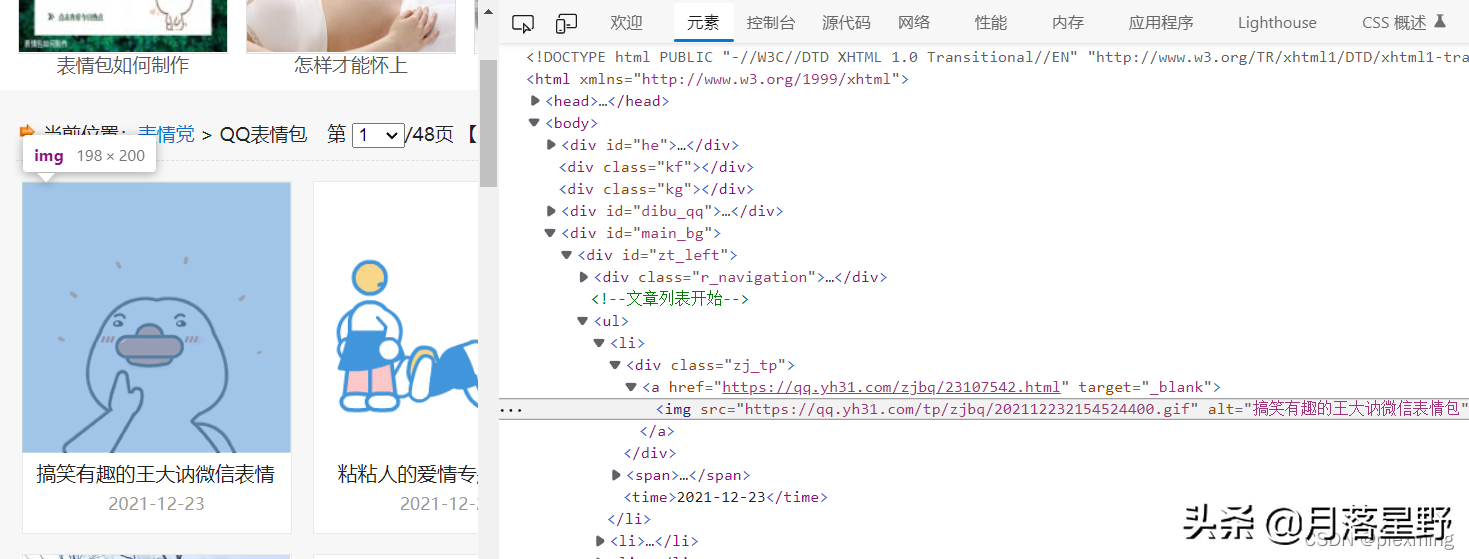Image resolution: width=1469 pixels, height=559 pixels.
Task: Open the CSS 概述 tab
Action: pyautogui.click(x=1404, y=23)
